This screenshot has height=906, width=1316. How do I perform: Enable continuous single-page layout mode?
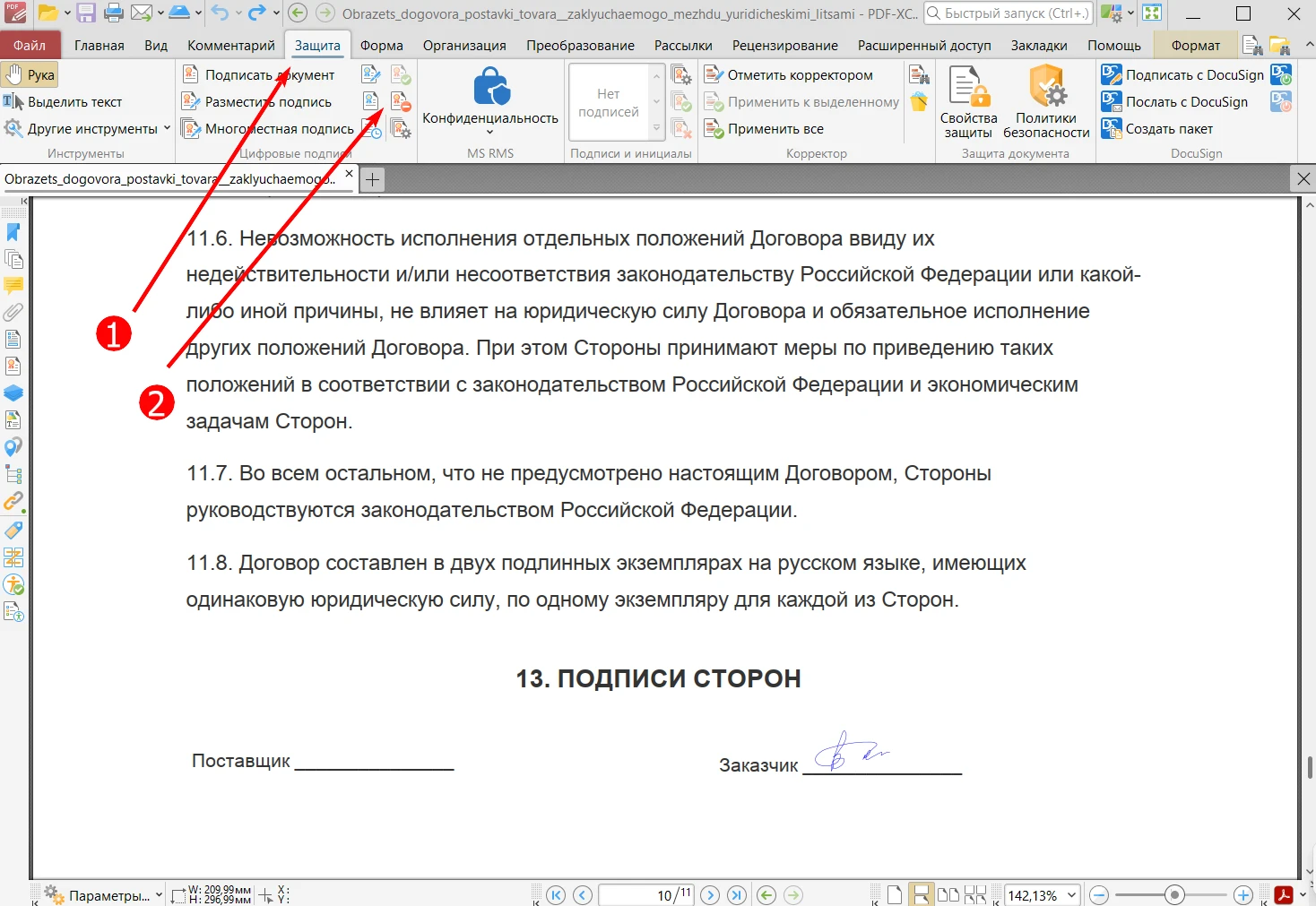(x=921, y=894)
